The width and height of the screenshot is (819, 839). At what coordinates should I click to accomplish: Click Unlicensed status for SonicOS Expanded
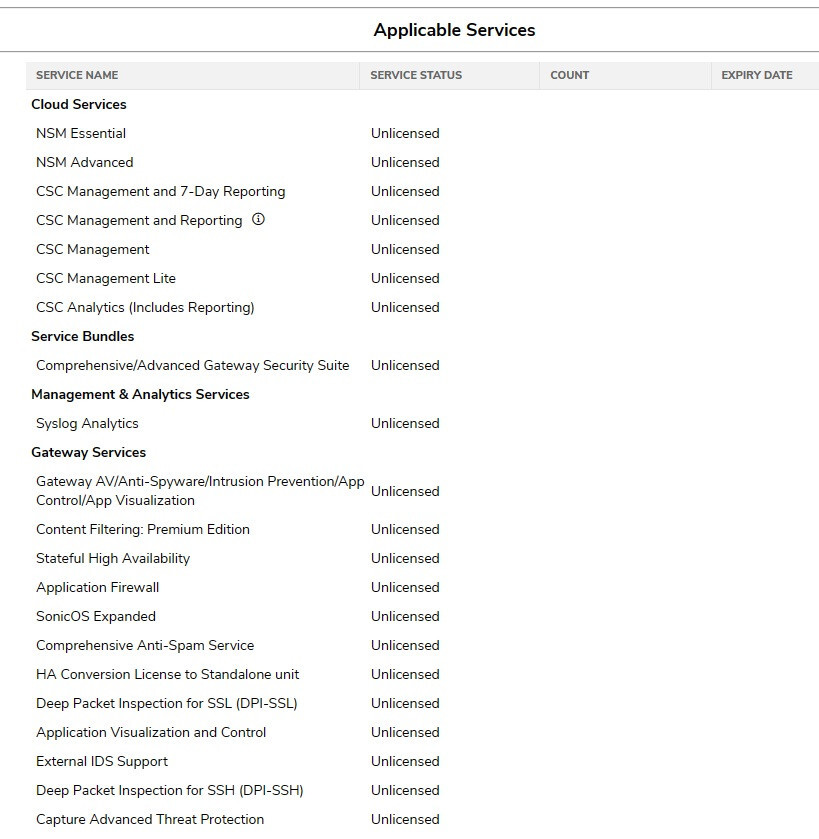(405, 616)
